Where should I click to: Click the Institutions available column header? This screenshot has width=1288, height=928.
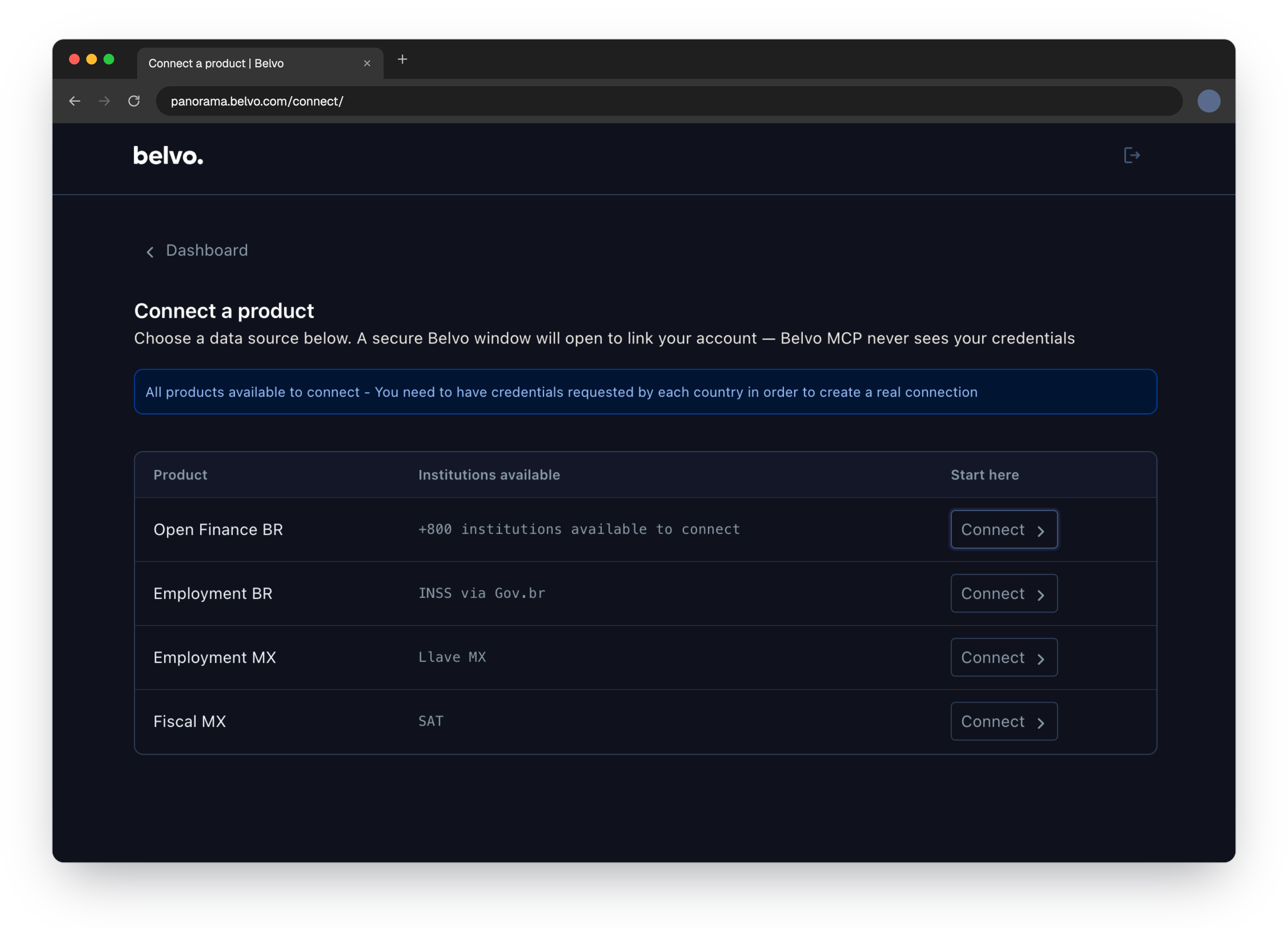pos(489,475)
